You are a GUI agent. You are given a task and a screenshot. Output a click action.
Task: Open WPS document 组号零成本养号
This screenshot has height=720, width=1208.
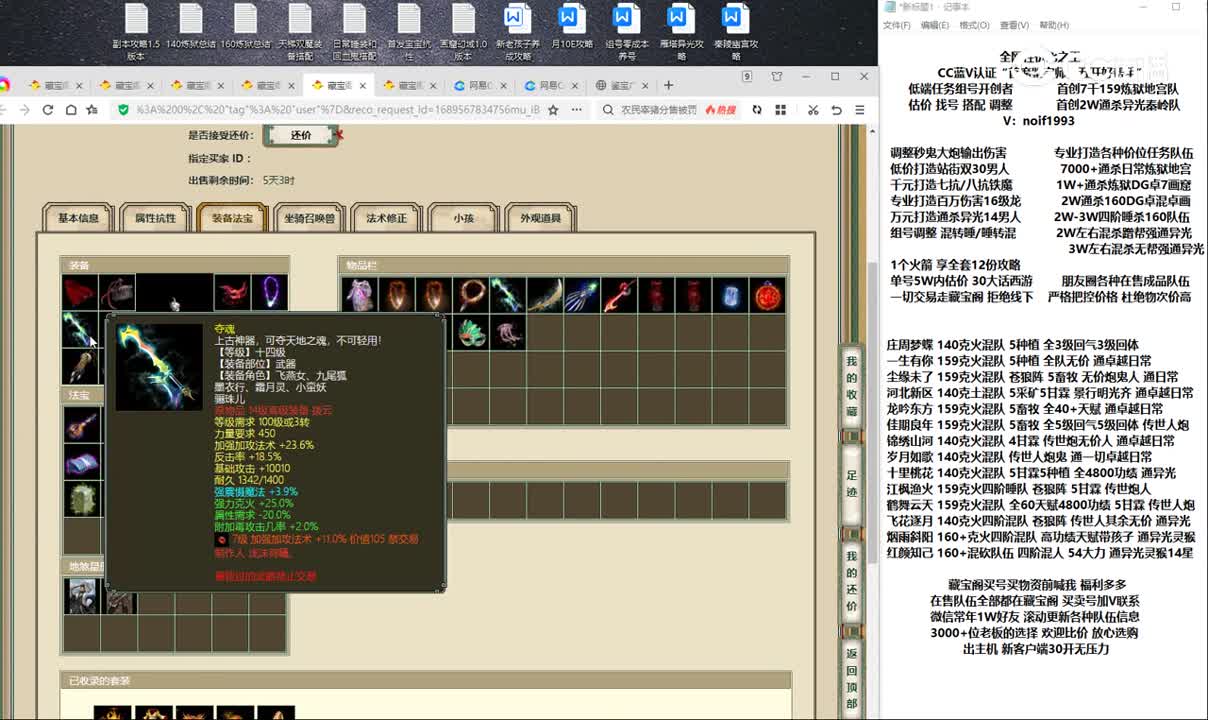coord(626,31)
